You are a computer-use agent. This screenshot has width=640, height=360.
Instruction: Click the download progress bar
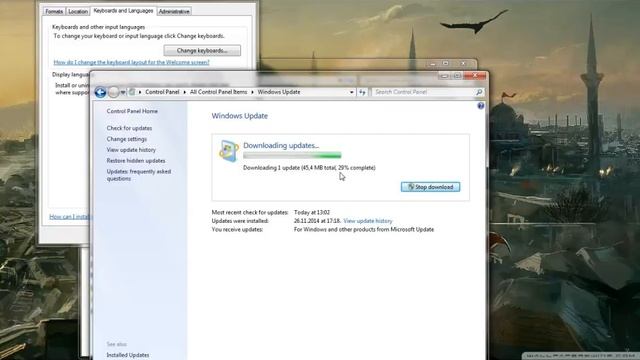(292, 155)
